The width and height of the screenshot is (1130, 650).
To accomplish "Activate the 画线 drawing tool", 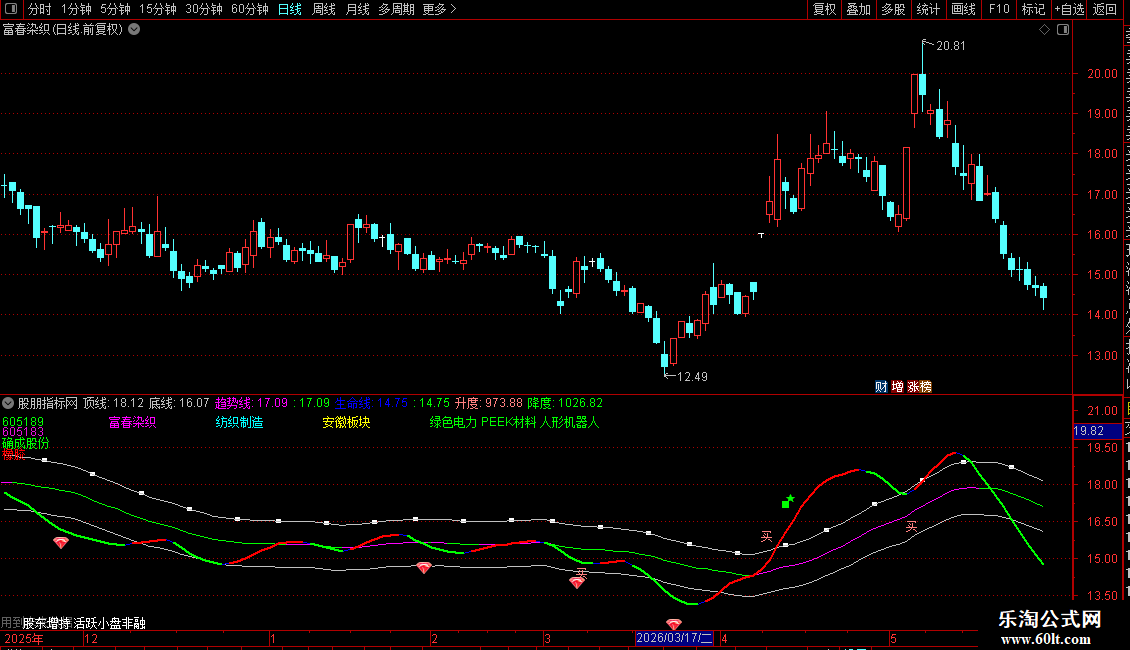I will (x=964, y=9).
